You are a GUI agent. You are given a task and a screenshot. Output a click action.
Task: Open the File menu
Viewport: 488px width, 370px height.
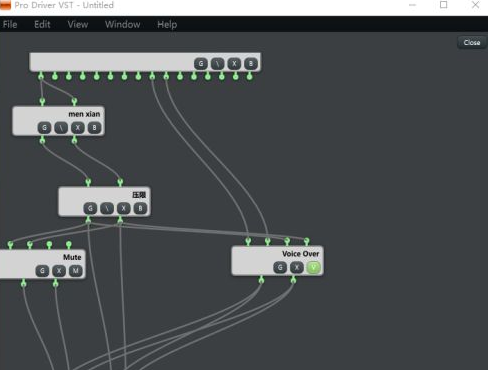tap(10, 24)
